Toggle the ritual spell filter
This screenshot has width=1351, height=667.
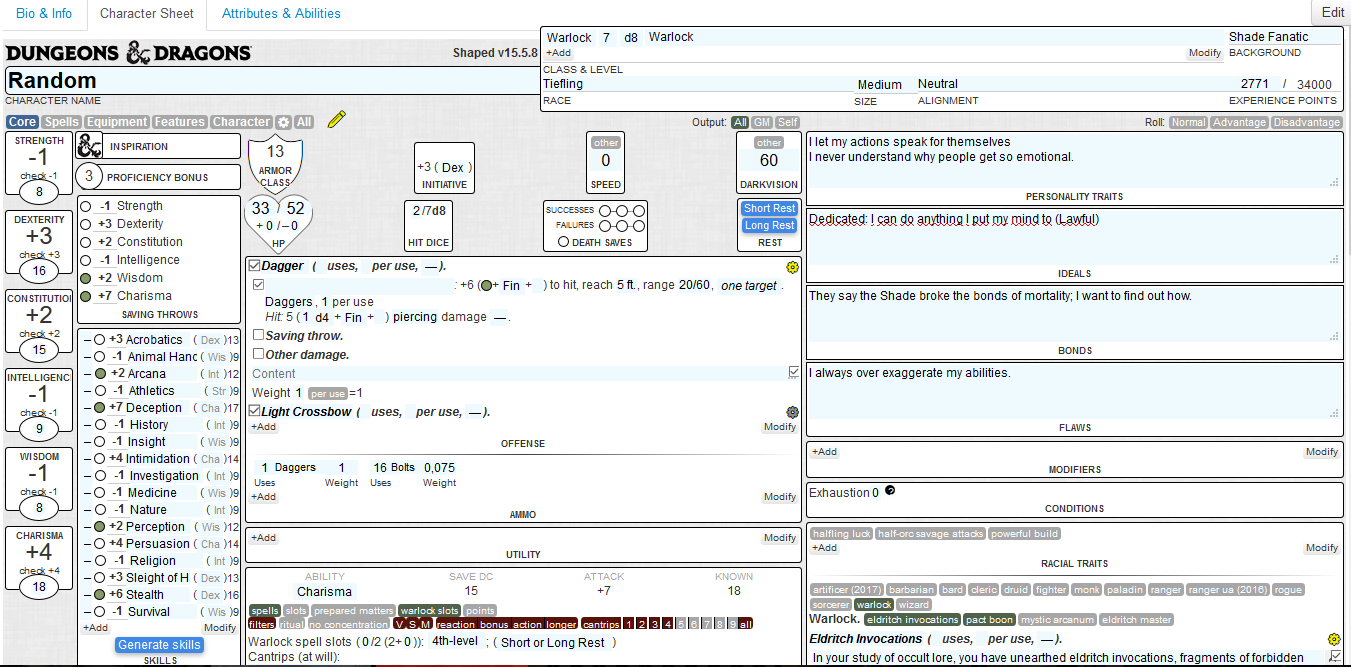[x=291, y=624]
